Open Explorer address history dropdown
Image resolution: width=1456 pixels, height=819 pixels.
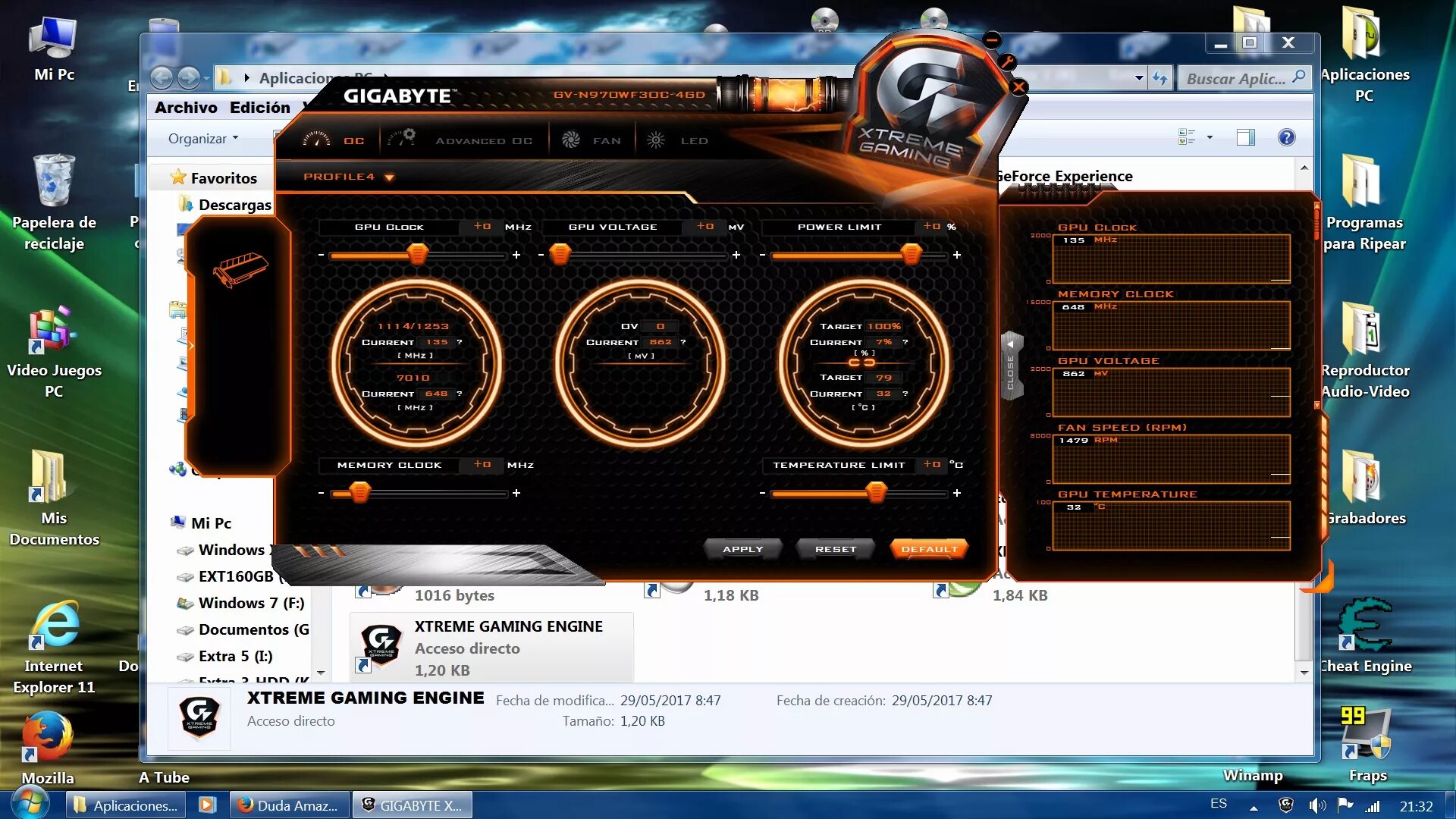1139,77
